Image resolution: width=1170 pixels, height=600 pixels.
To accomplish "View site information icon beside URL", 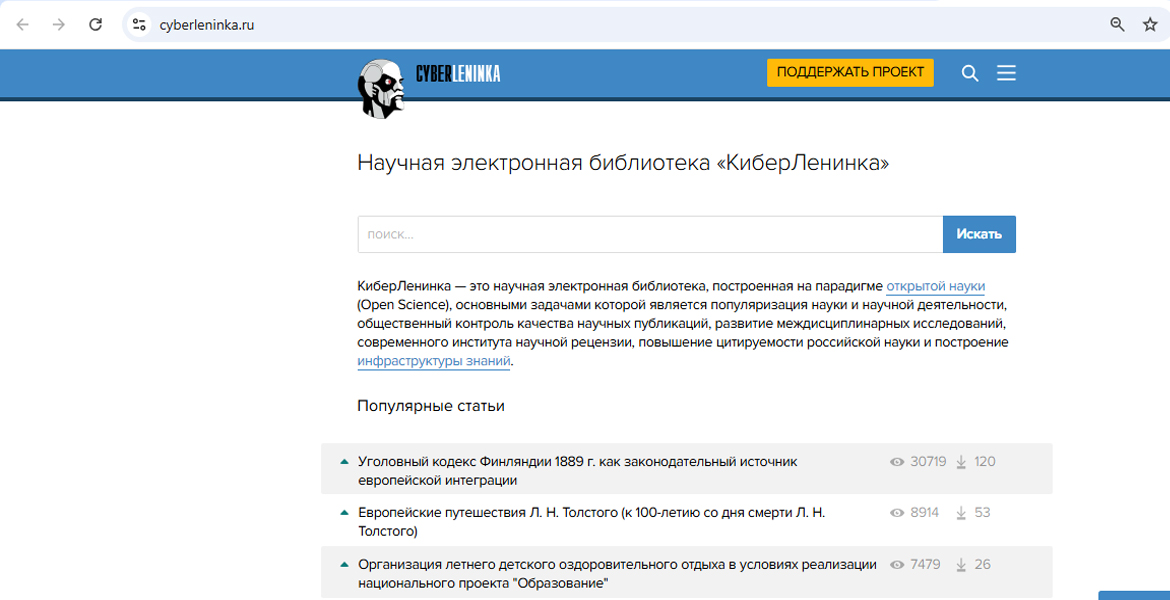I will tap(140, 25).
